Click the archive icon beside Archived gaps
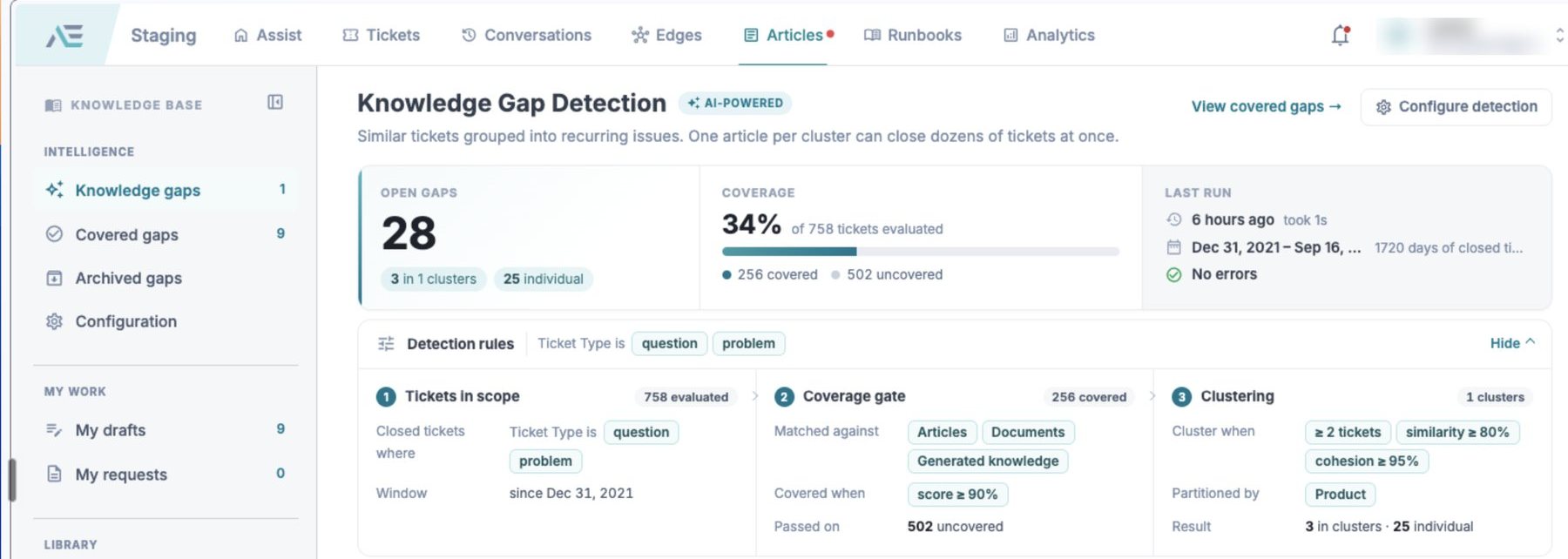 coord(54,279)
